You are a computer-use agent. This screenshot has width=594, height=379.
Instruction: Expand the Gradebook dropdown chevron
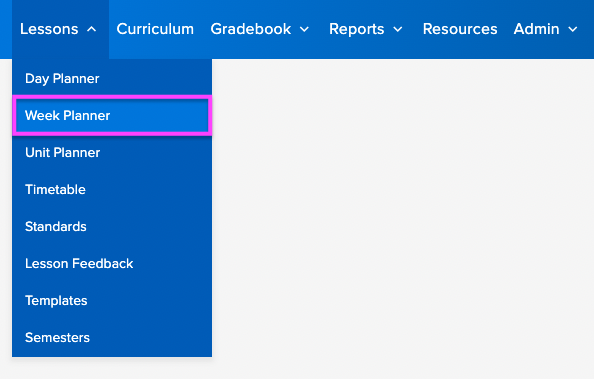[304, 29]
